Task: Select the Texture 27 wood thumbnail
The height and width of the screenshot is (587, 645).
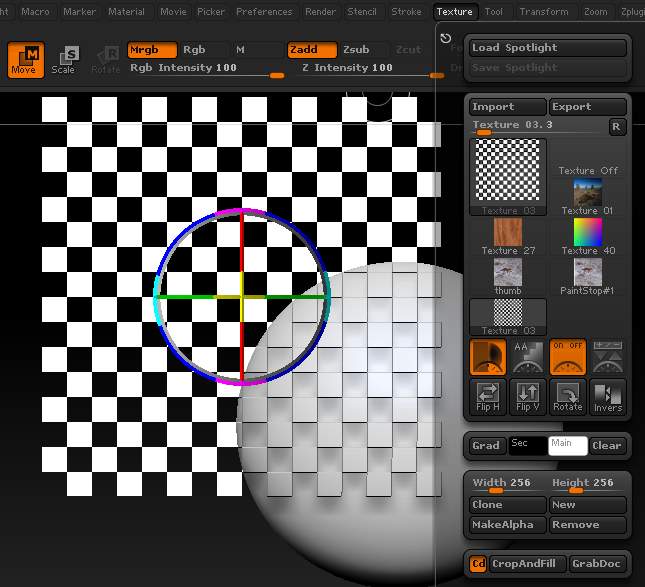Action: pos(508,237)
